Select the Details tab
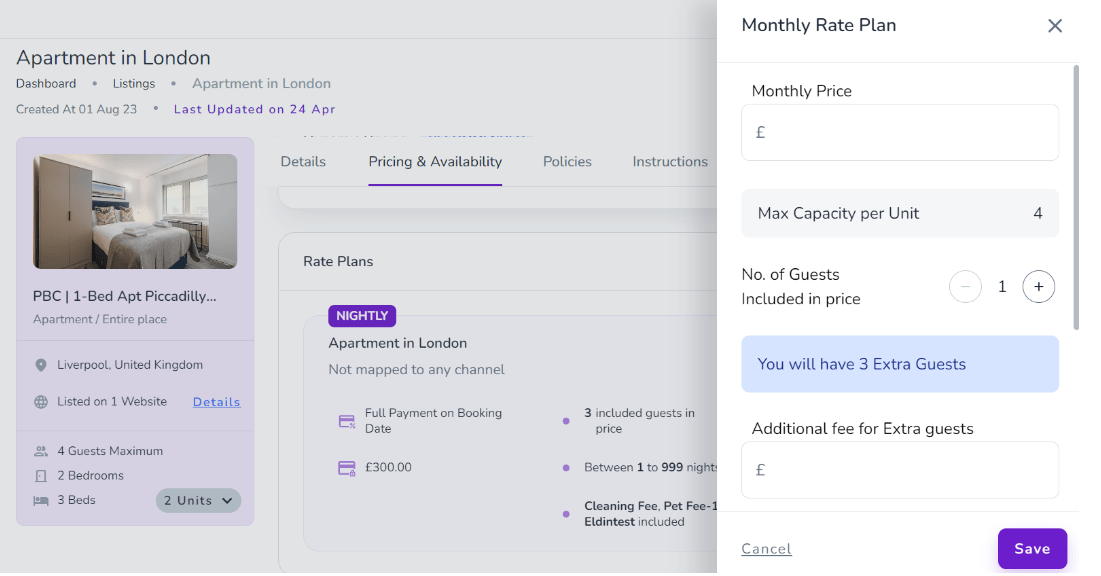This screenshot has width=1101, height=576. [303, 161]
